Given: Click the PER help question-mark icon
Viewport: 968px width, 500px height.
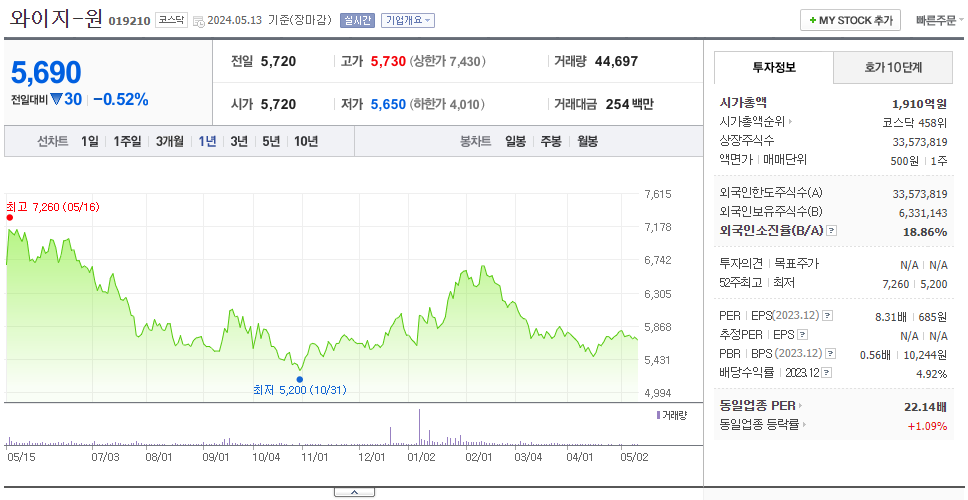Looking at the screenshot, I should 827,315.
